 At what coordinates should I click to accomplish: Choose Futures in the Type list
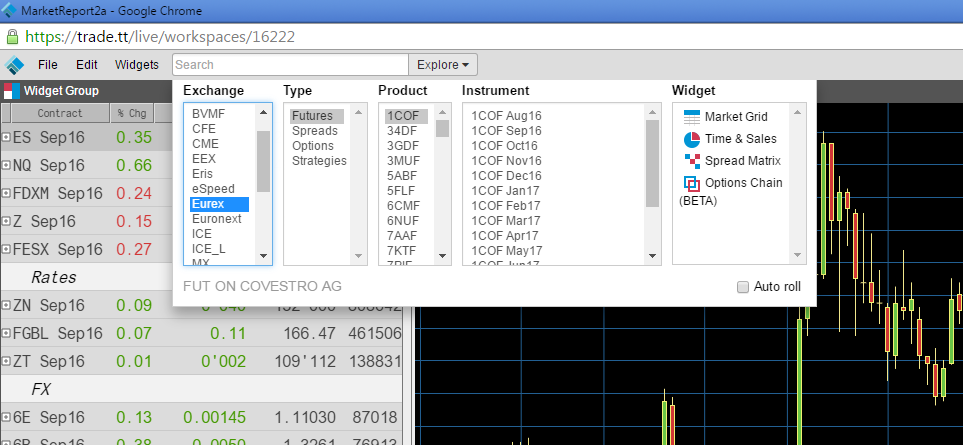[316, 116]
